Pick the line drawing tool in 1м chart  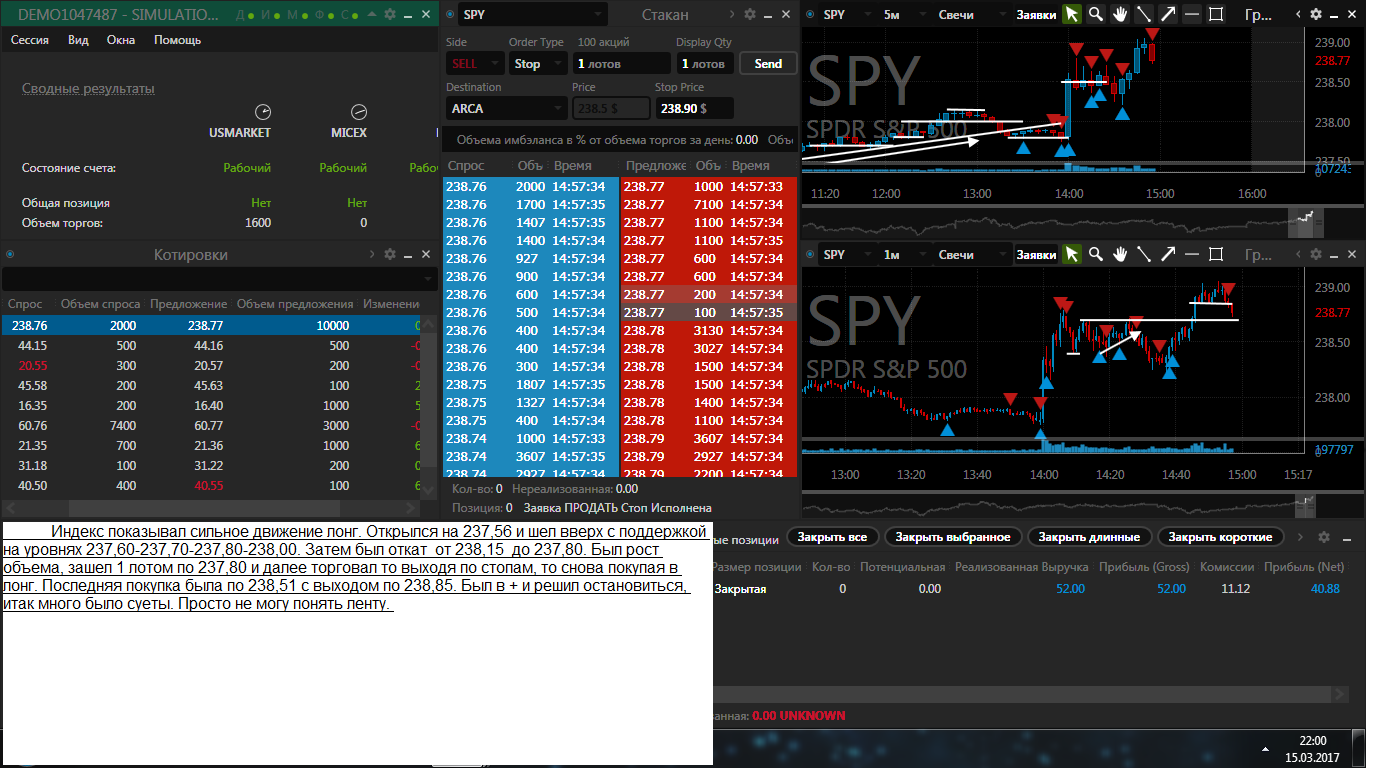[1144, 254]
